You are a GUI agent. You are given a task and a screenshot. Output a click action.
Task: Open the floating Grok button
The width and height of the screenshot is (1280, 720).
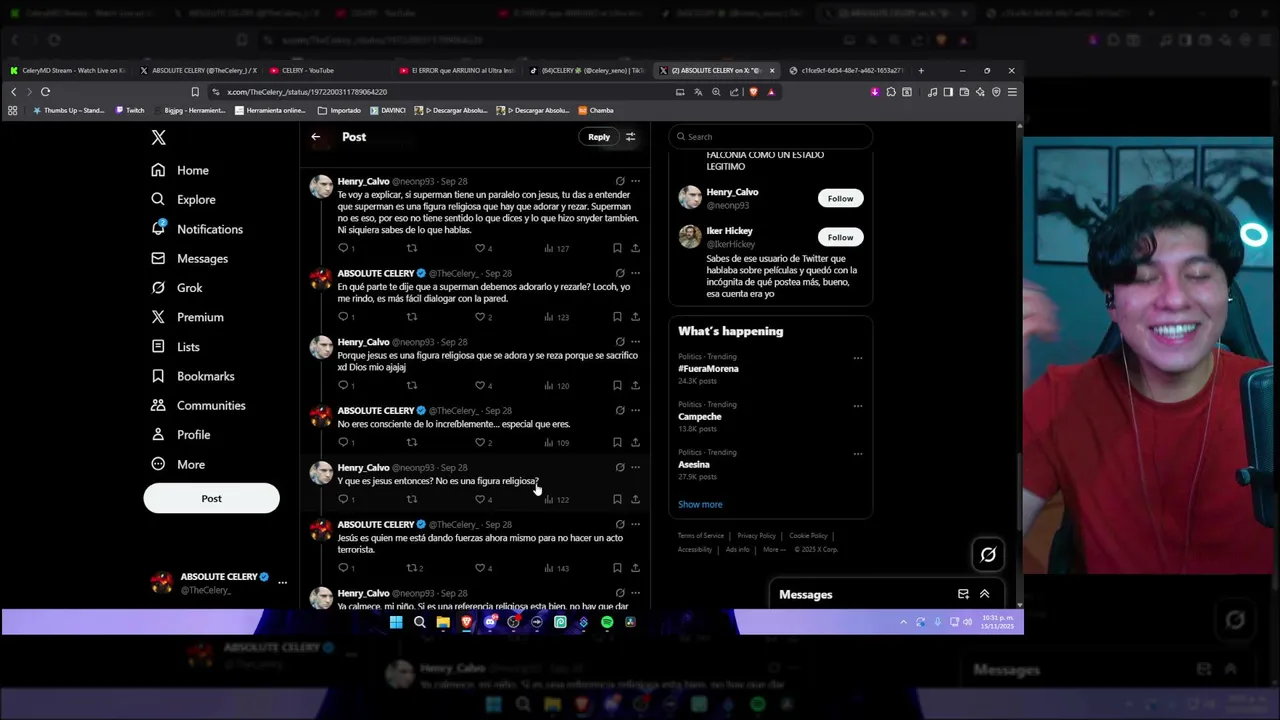[x=988, y=554]
